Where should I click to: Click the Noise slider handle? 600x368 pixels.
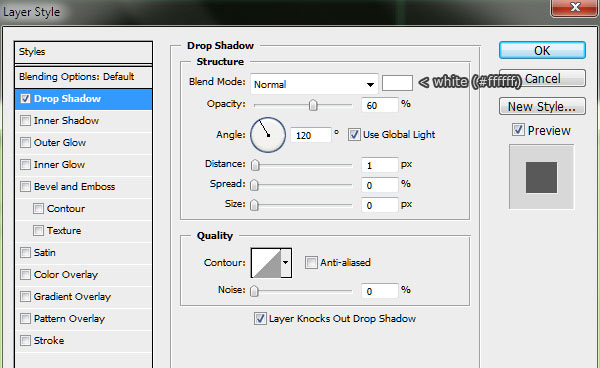click(x=254, y=291)
